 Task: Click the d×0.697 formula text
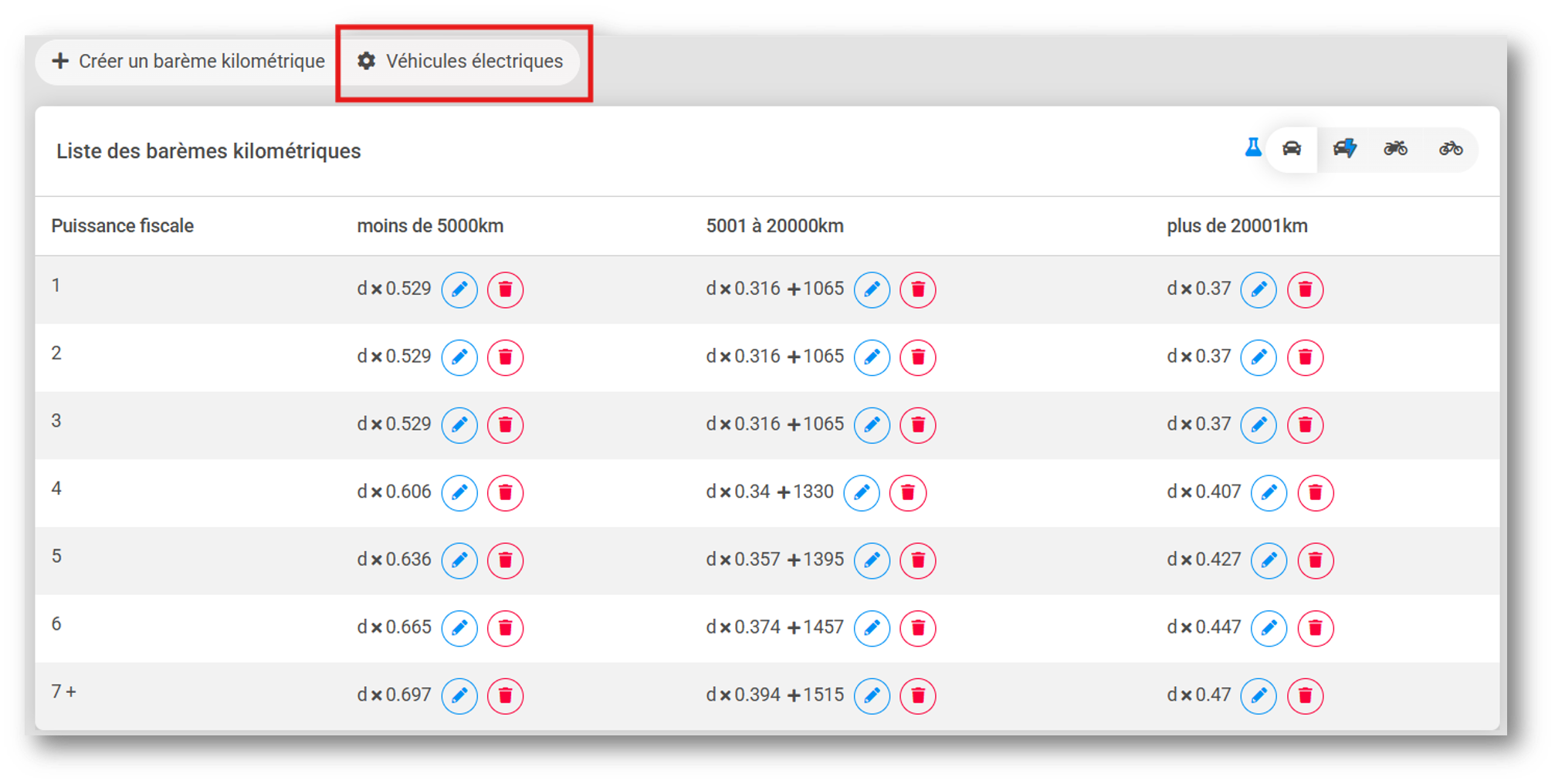tap(394, 694)
